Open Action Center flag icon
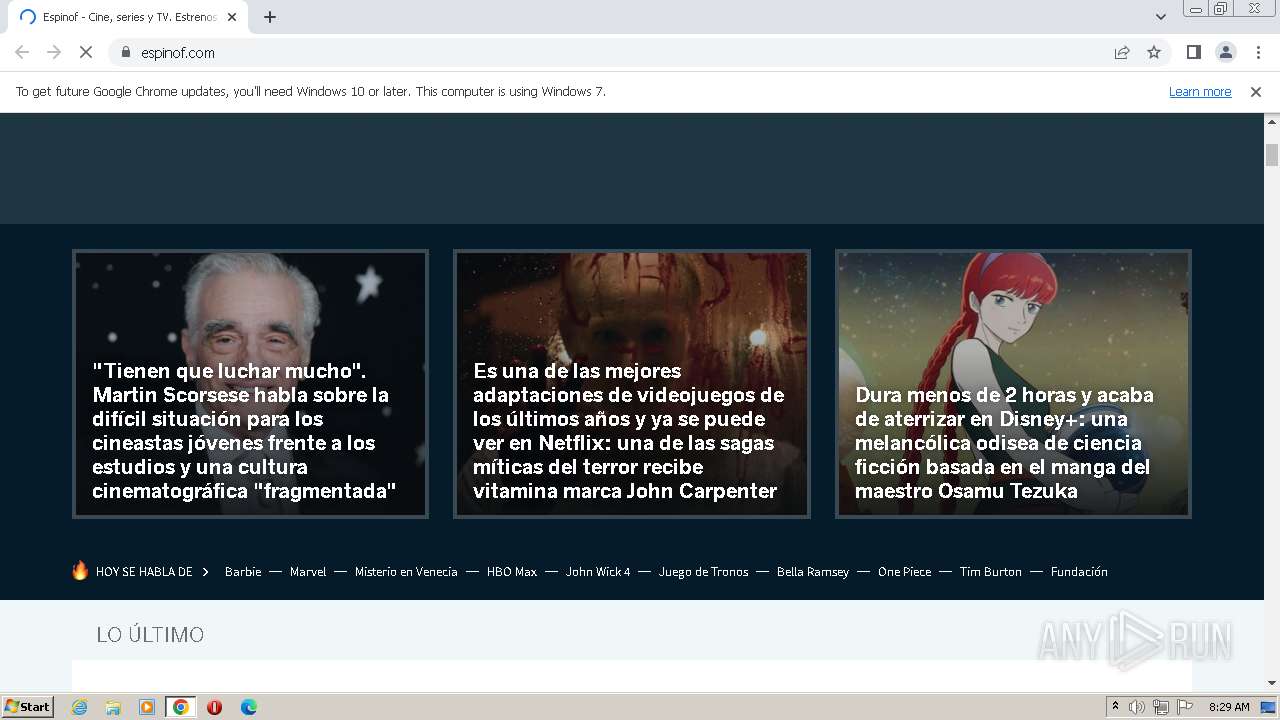This screenshot has width=1280, height=720. pyautogui.click(x=1185, y=707)
